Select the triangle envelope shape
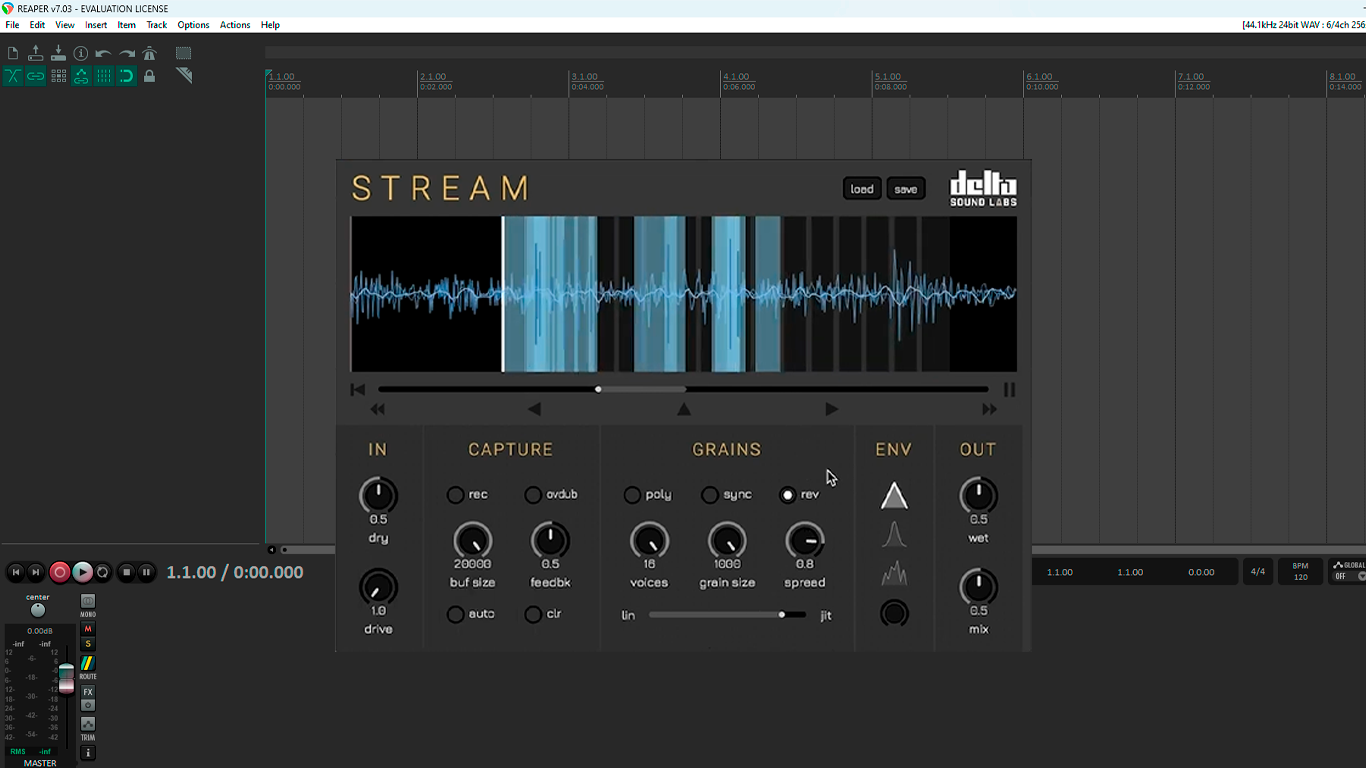The width and height of the screenshot is (1366, 768). 894,496
